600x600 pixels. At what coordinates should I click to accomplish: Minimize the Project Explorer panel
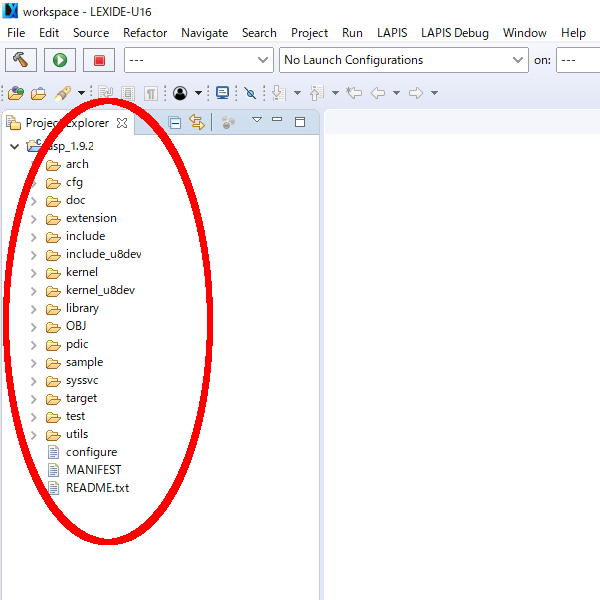tap(277, 119)
